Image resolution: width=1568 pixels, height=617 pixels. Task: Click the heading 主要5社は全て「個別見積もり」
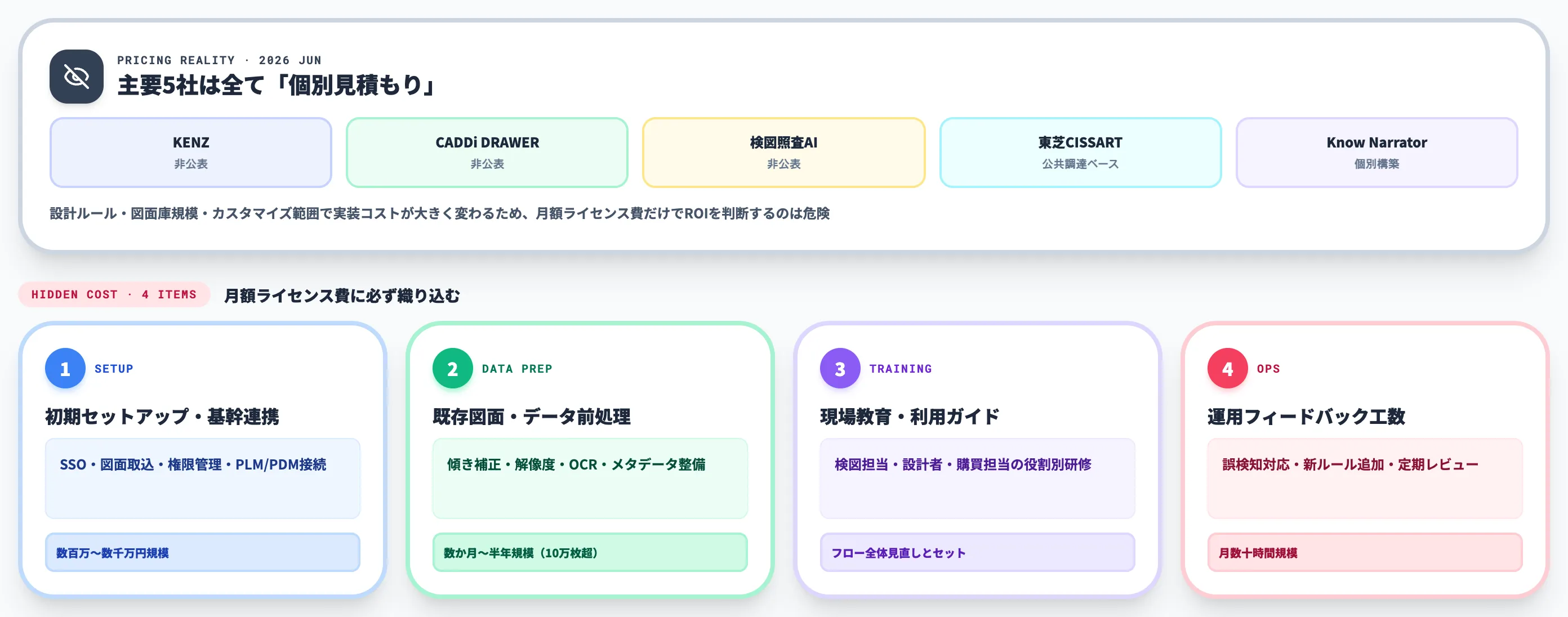(277, 85)
